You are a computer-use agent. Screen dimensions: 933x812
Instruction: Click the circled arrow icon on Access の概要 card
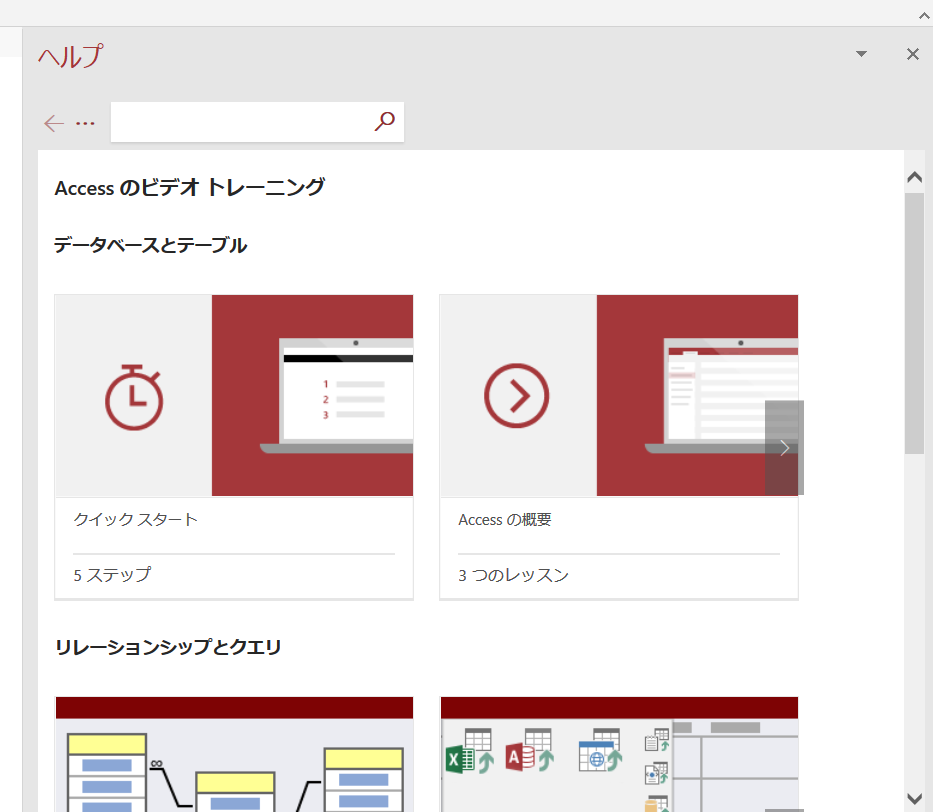click(516, 396)
